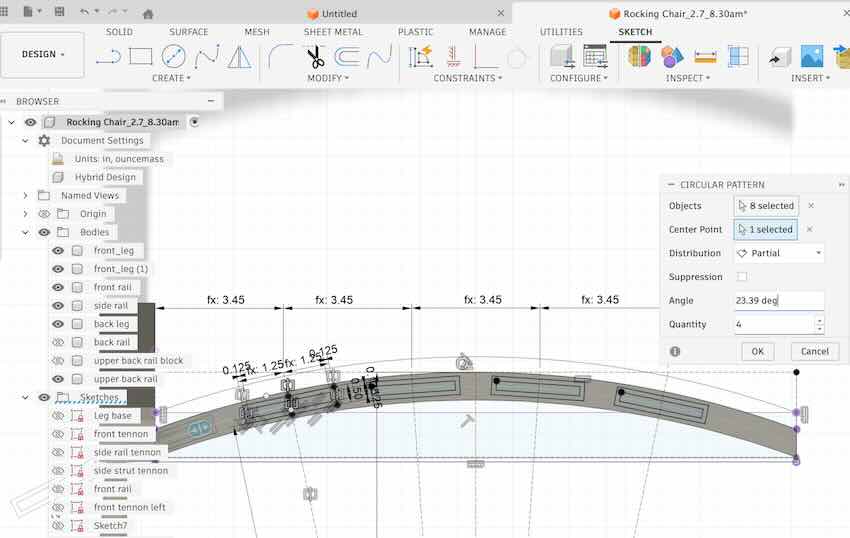The image size is (850, 538).
Task: Click the Home icon in title bar
Action: 147,14
